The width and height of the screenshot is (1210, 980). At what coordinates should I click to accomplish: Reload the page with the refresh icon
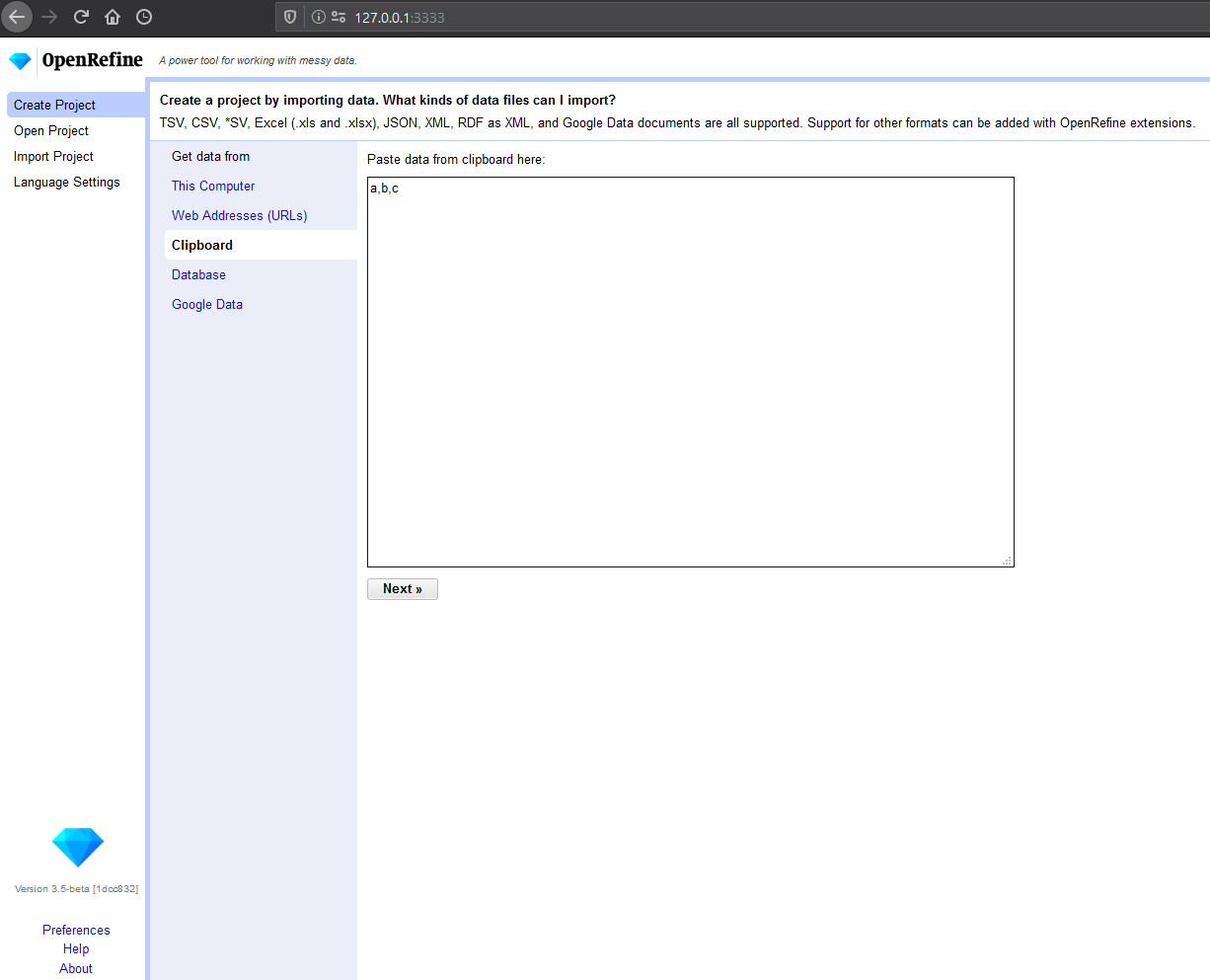click(81, 17)
